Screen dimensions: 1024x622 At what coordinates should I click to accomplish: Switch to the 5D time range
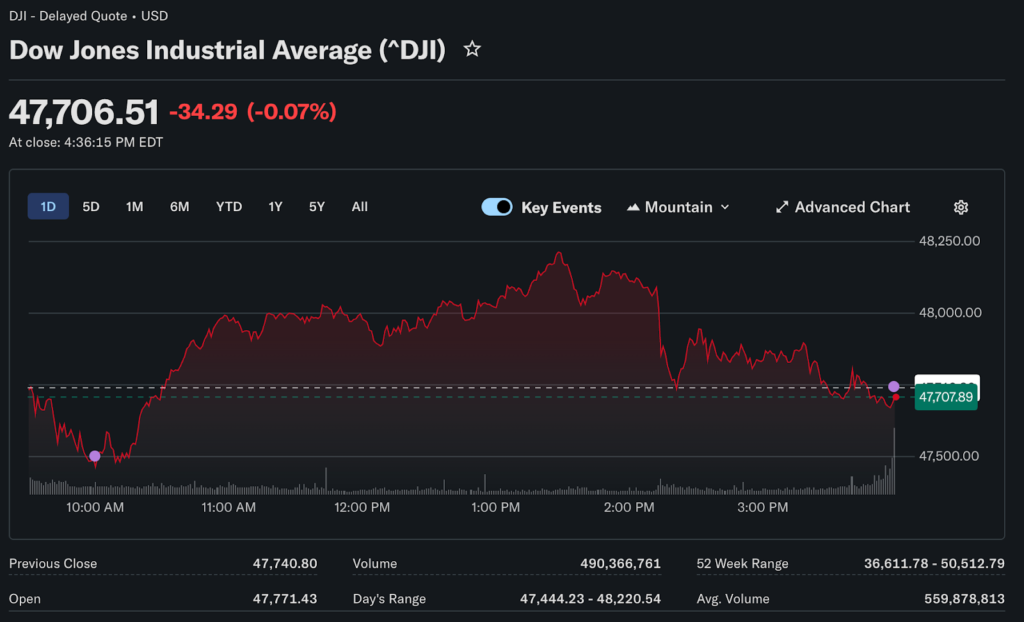coord(91,207)
